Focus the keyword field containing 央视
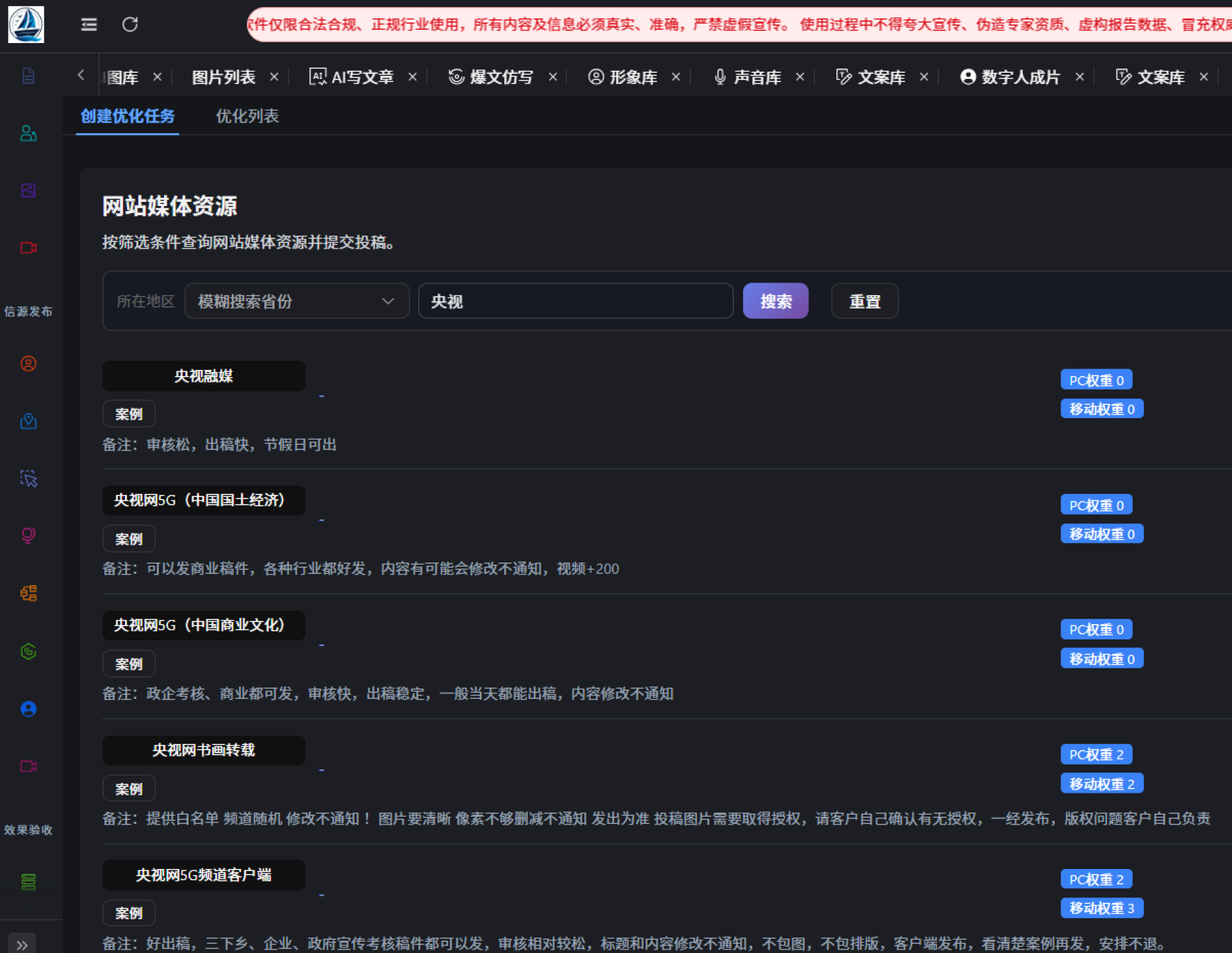Image resolution: width=1232 pixels, height=953 pixels. coord(576,301)
